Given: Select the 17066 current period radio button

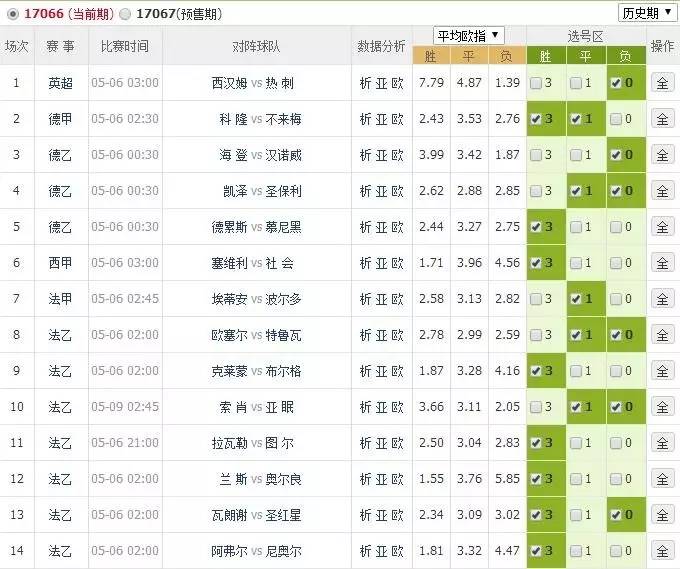Looking at the screenshot, I should pyautogui.click(x=13, y=14).
